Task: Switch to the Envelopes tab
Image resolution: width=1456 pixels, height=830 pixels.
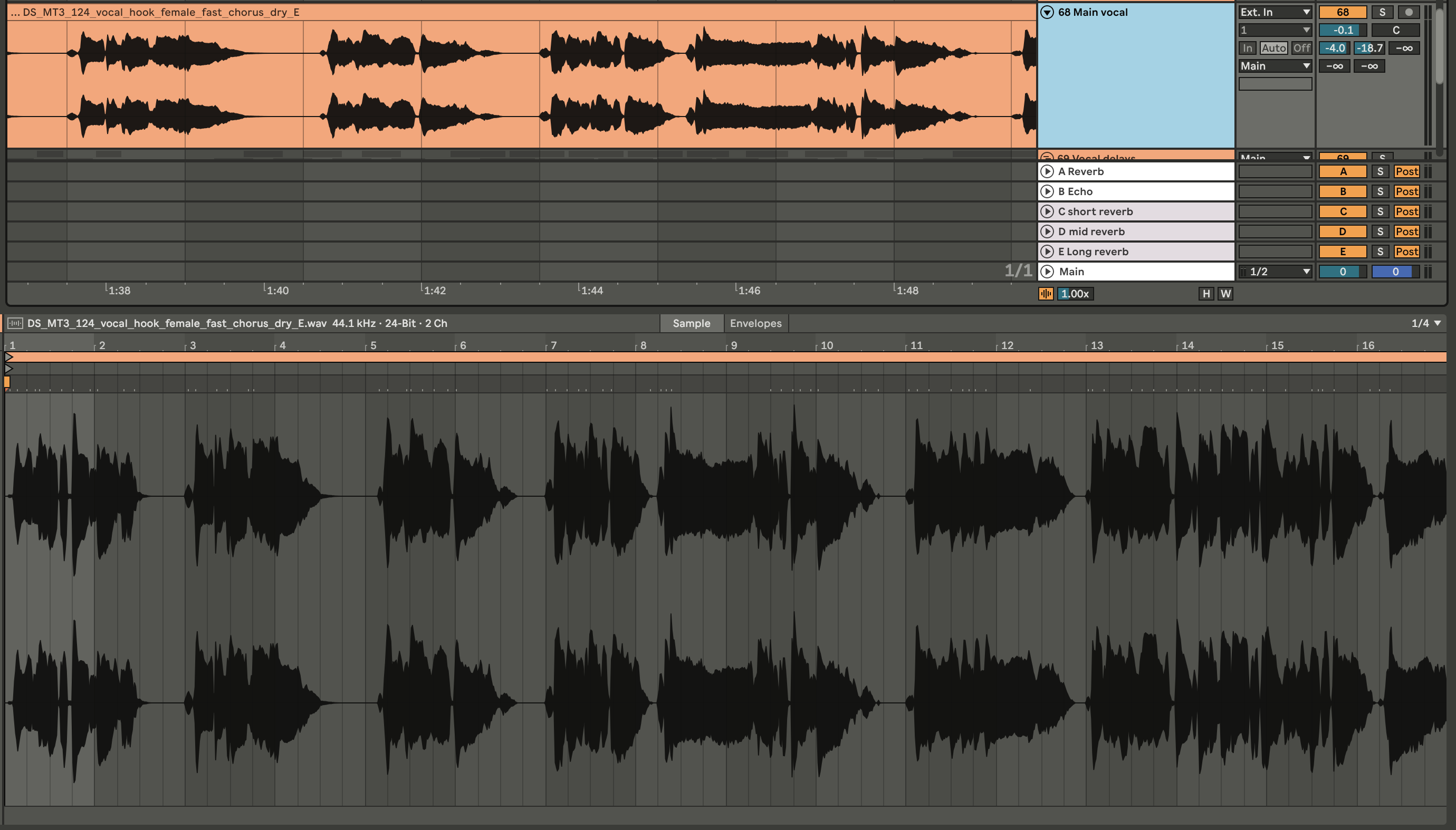Action: [755, 323]
